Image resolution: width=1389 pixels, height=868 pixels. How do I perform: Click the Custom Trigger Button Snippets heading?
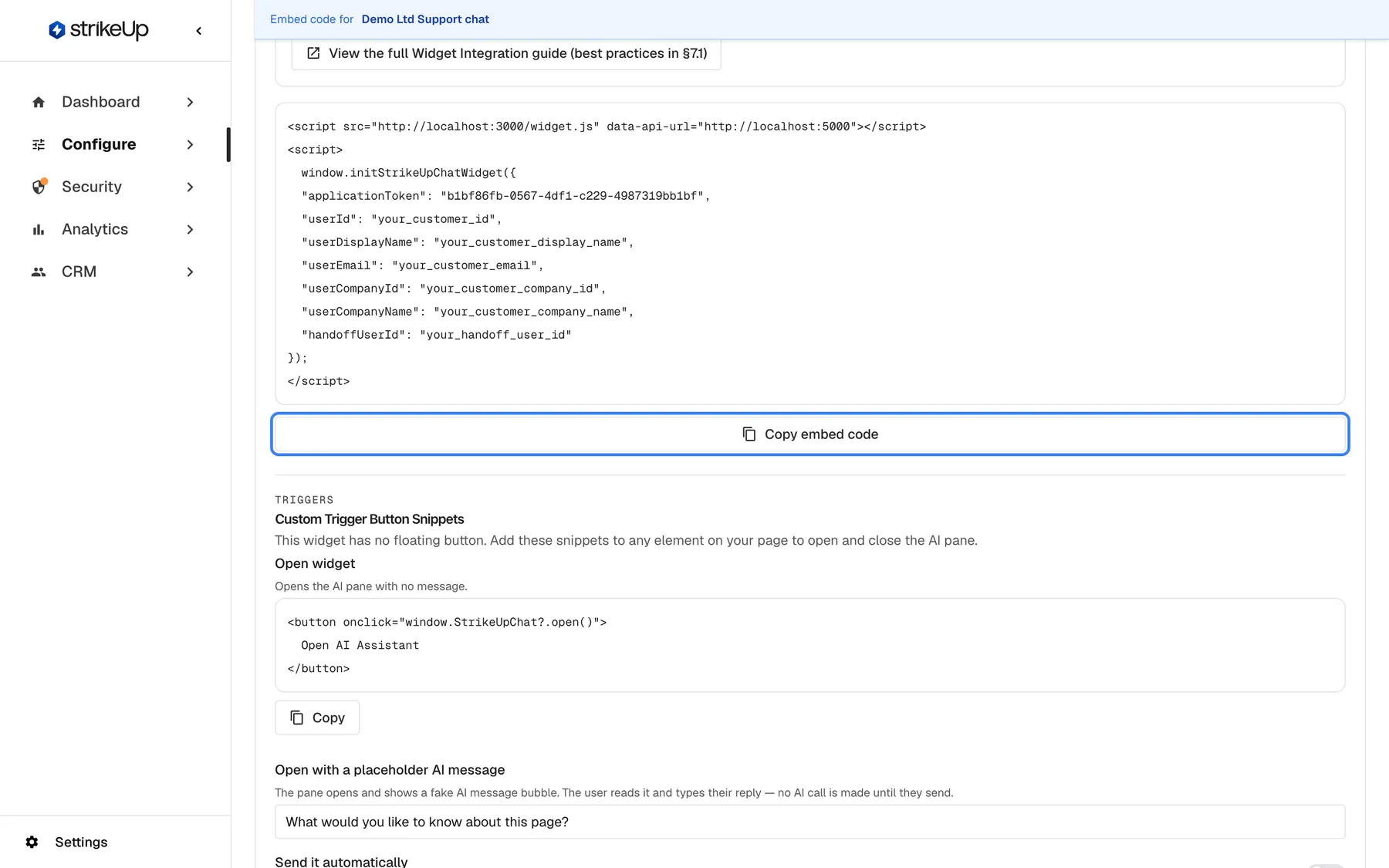click(x=370, y=519)
